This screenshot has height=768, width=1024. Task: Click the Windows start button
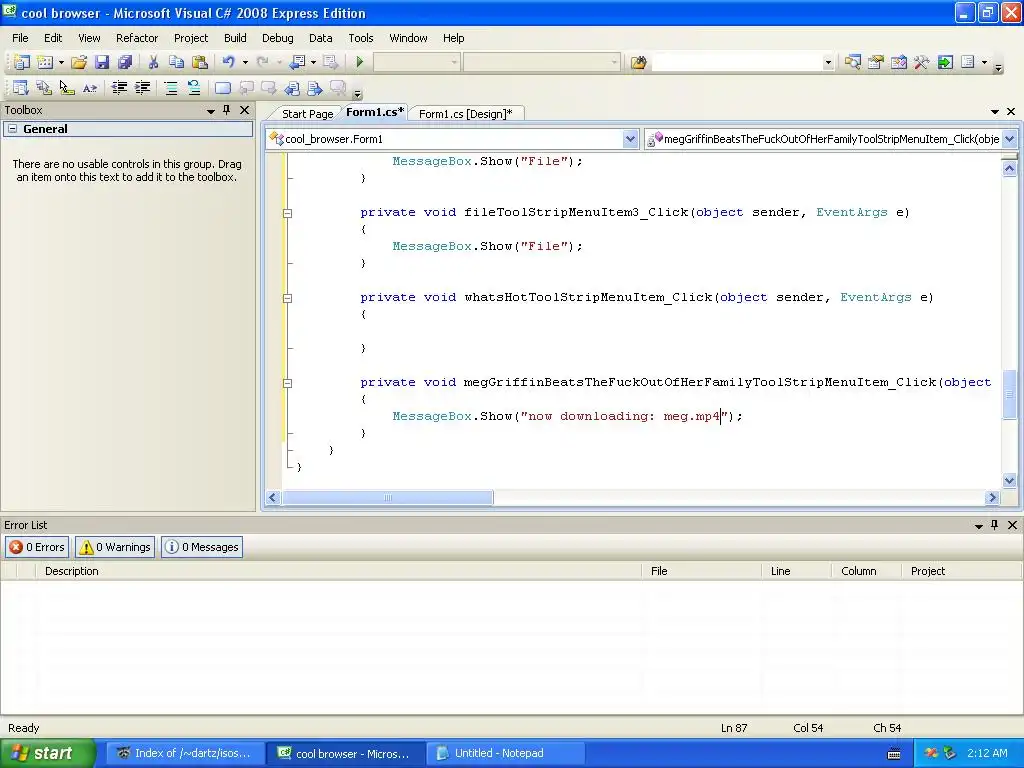coord(47,753)
